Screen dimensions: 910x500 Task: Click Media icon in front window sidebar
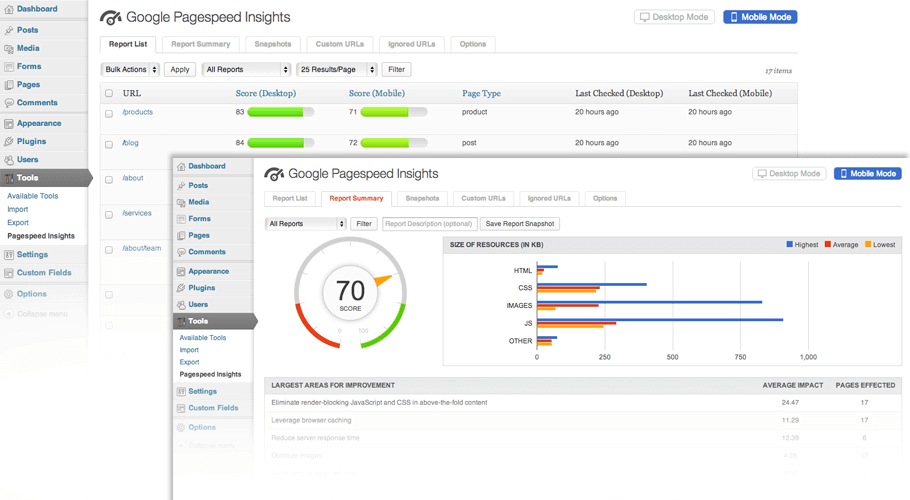[181, 202]
